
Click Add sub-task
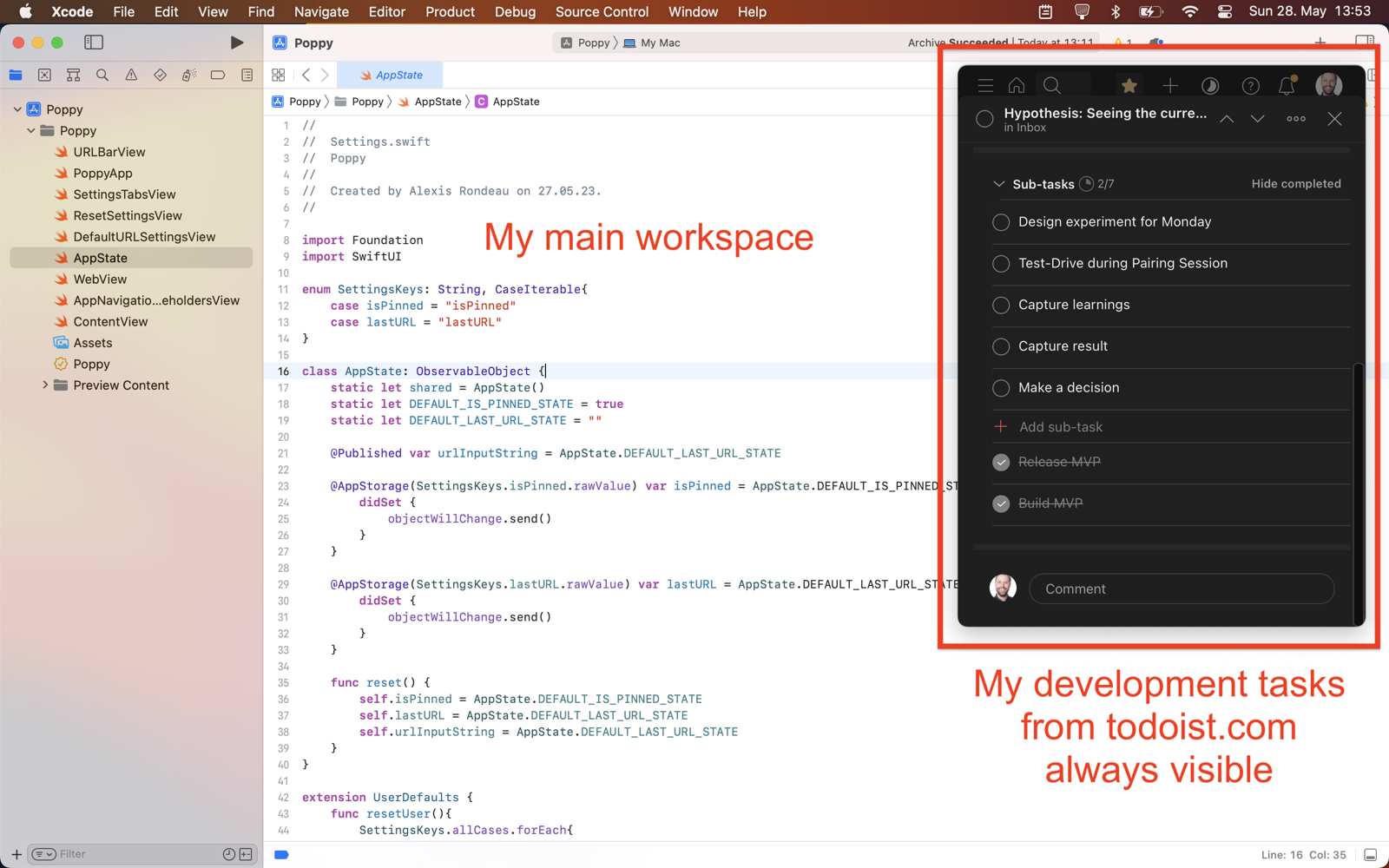tap(1060, 427)
